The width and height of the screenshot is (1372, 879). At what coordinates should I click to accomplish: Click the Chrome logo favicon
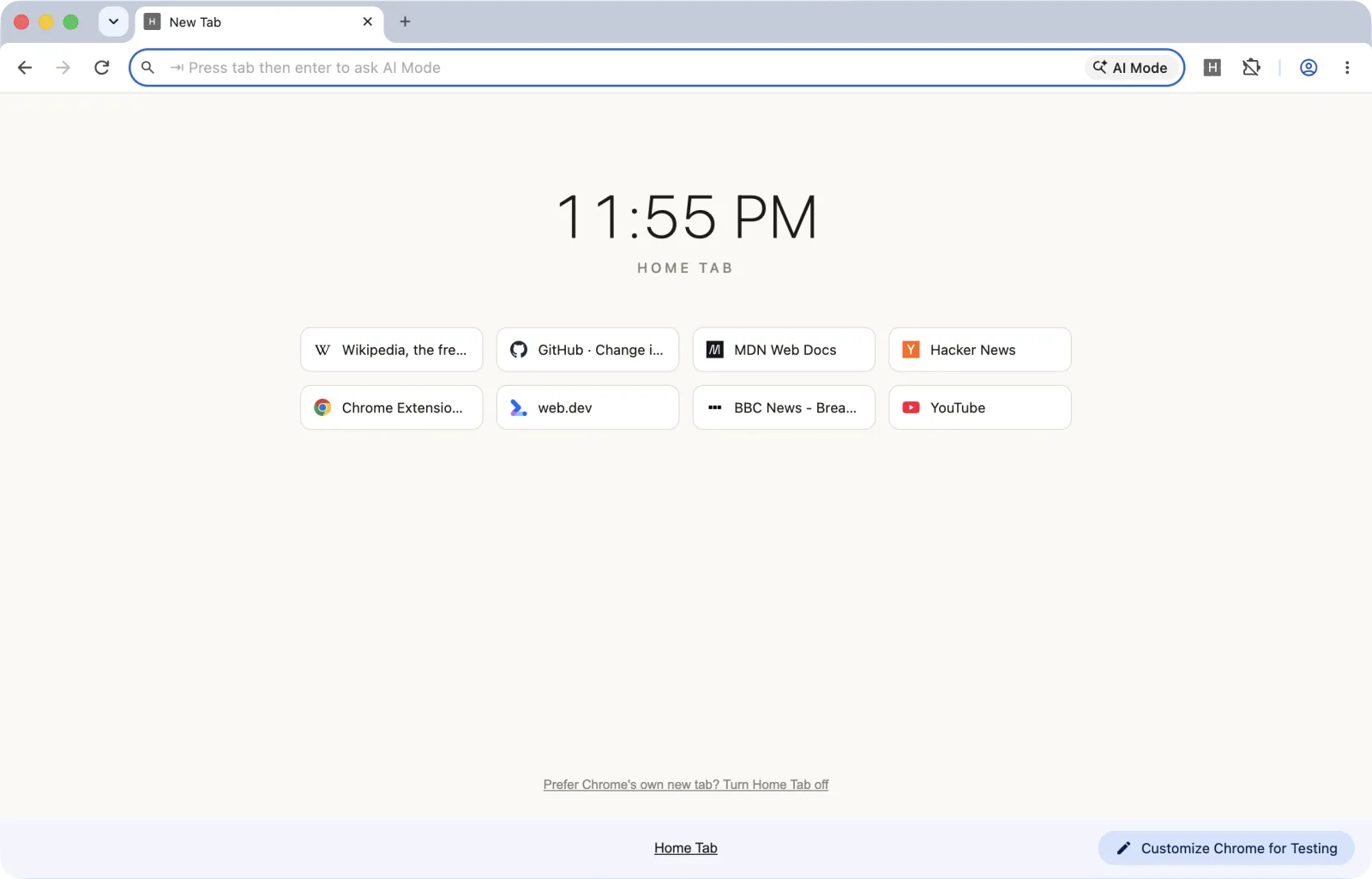[x=322, y=407]
